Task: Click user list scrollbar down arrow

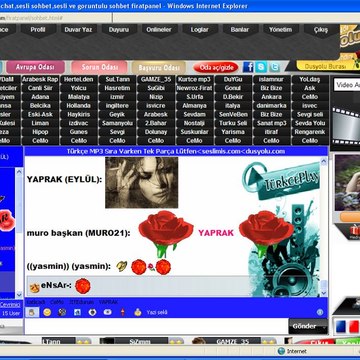Action: pos(19,295)
